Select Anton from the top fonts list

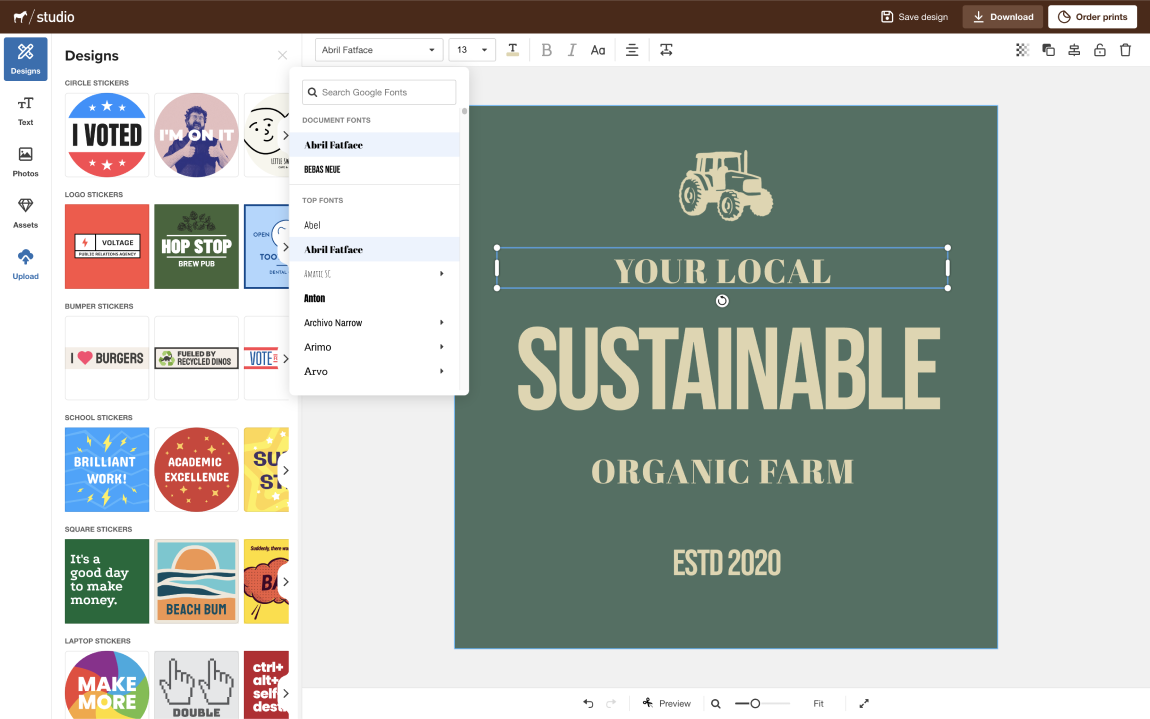(x=315, y=298)
